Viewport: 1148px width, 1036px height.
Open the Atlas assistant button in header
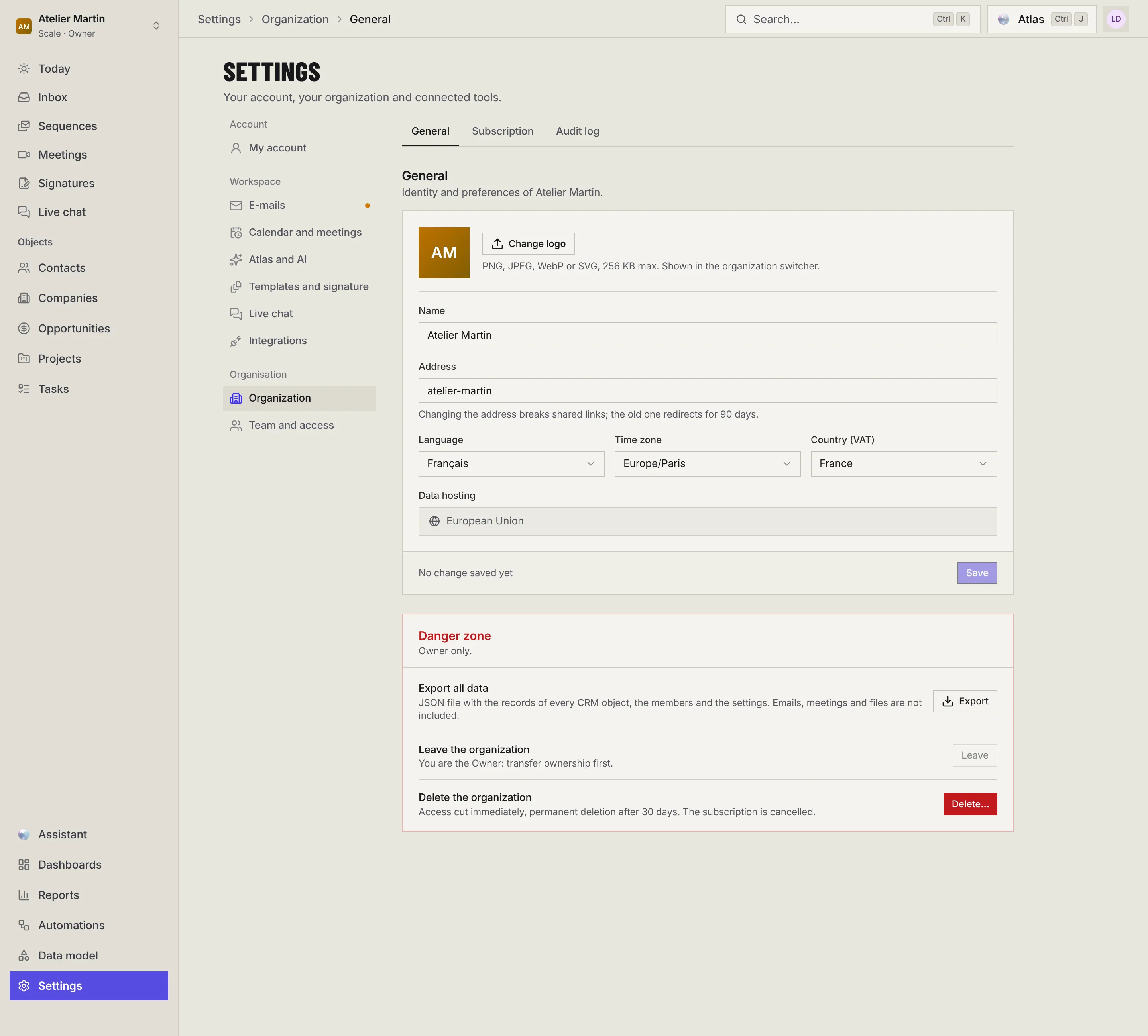1042,20
